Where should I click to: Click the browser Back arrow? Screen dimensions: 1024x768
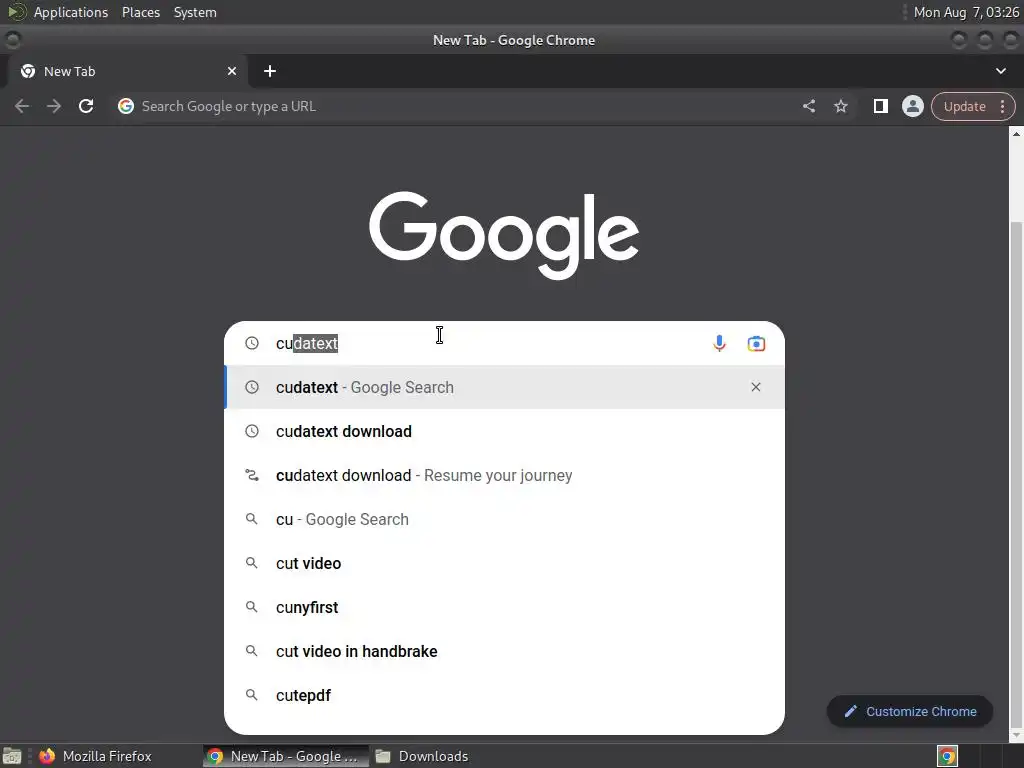pos(22,106)
